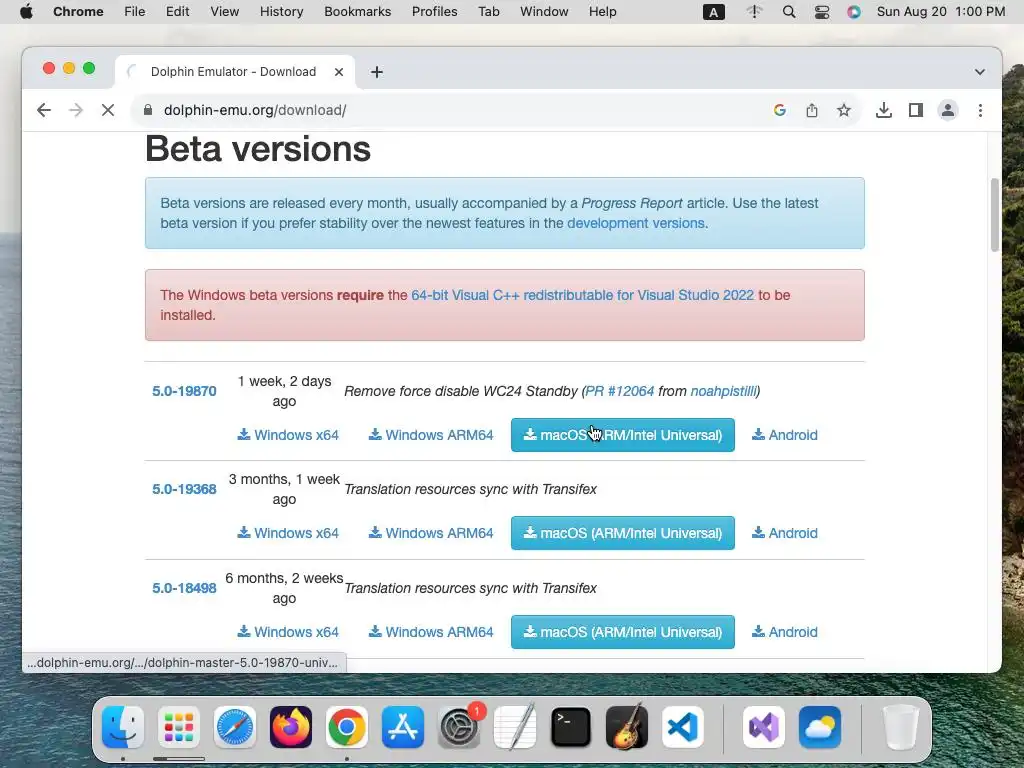Open Finder from the Dock
This screenshot has height=768, width=1024.
123,727
